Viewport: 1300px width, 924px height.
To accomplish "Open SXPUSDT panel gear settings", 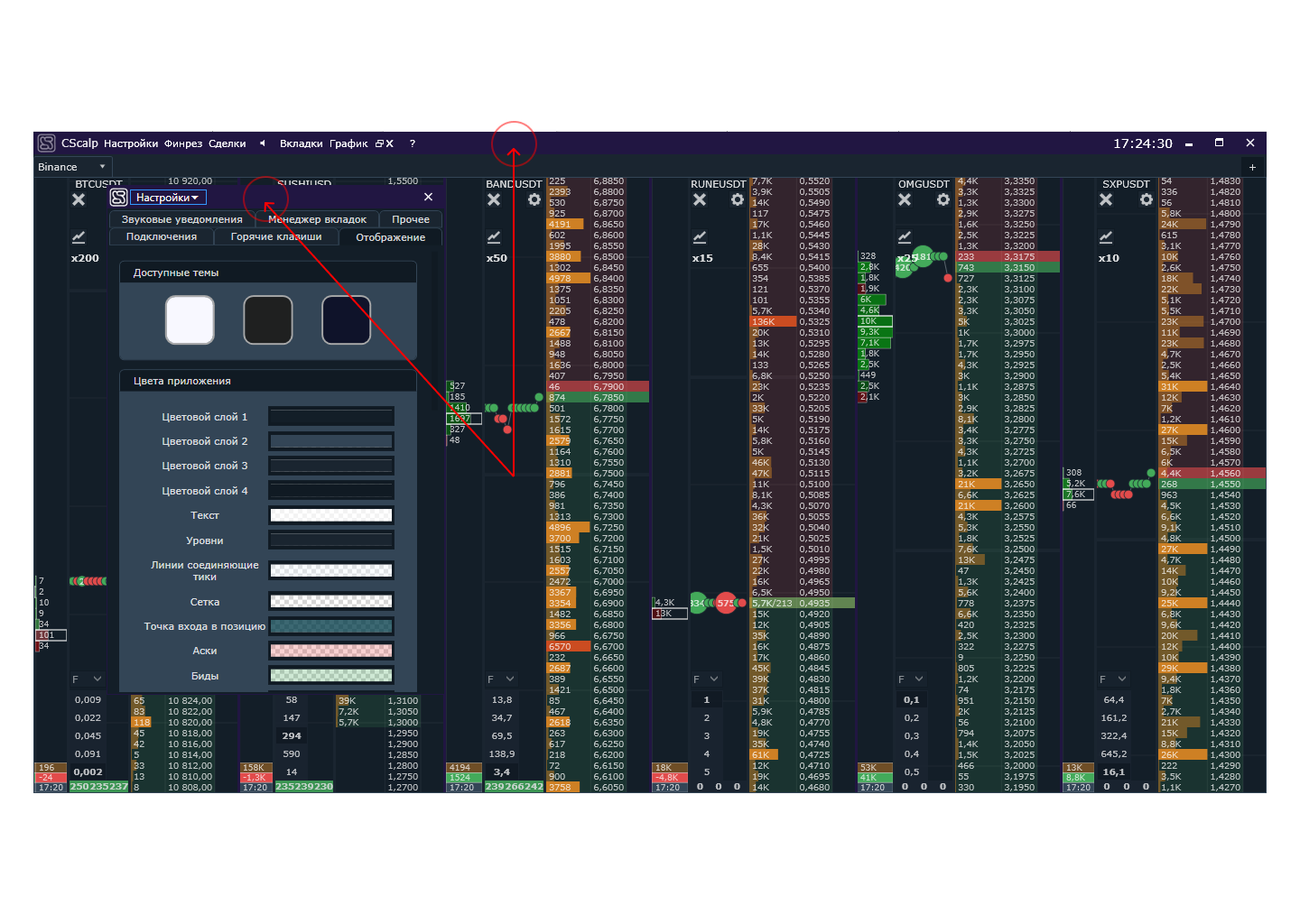I will 1147,199.
